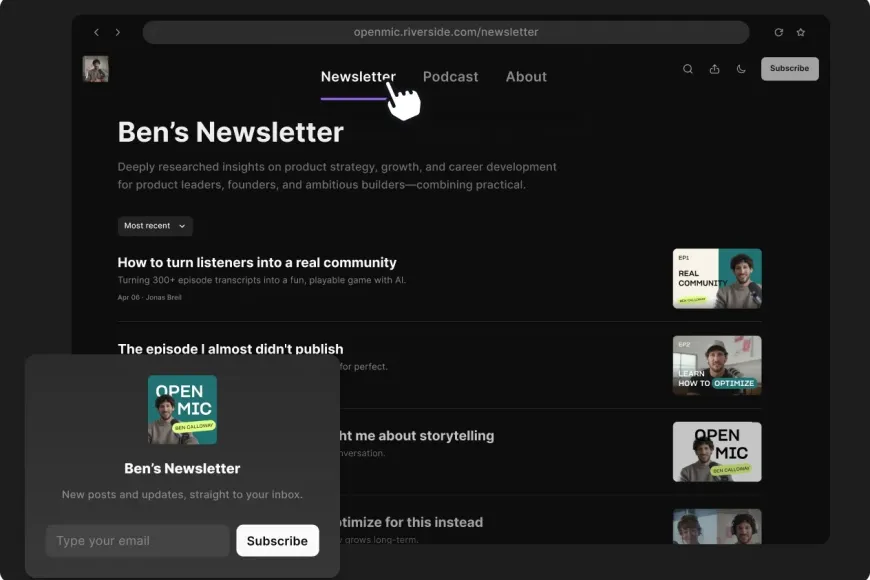Open the Learn How to Optimize EP2 thumbnail
Viewport: 870px width, 580px height.
click(x=717, y=365)
